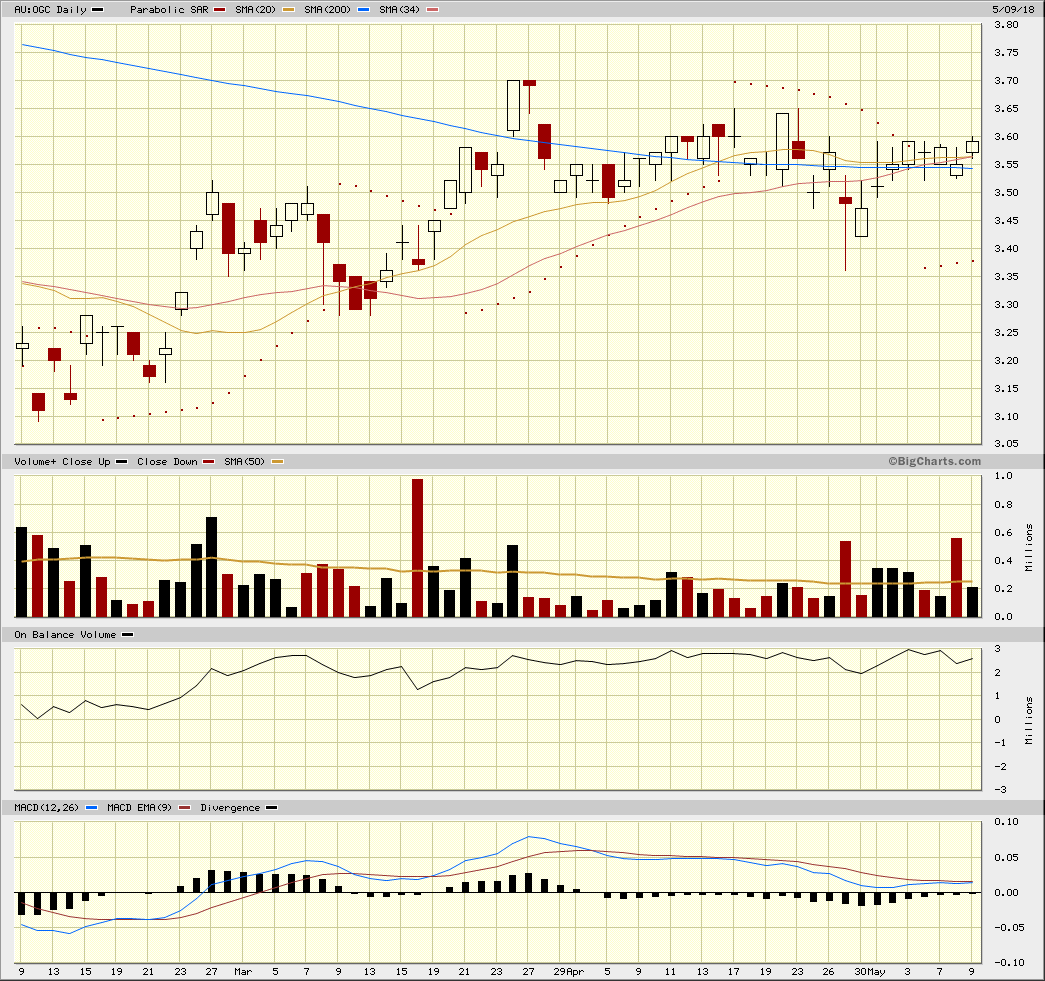This screenshot has width=1045, height=981.
Task: Click the Volume+ Close Up legend label
Action: [62, 461]
